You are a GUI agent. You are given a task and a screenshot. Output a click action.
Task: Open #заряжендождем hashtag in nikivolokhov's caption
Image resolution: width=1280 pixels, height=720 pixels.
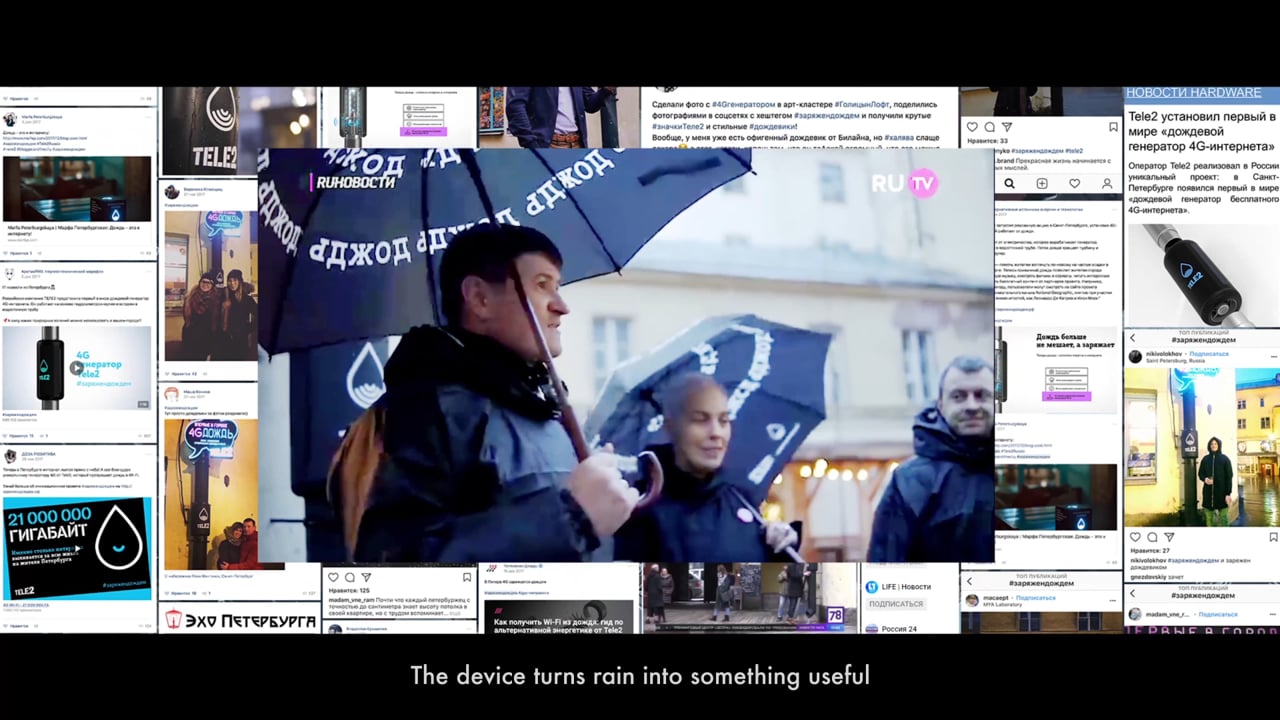click(x=1193, y=561)
